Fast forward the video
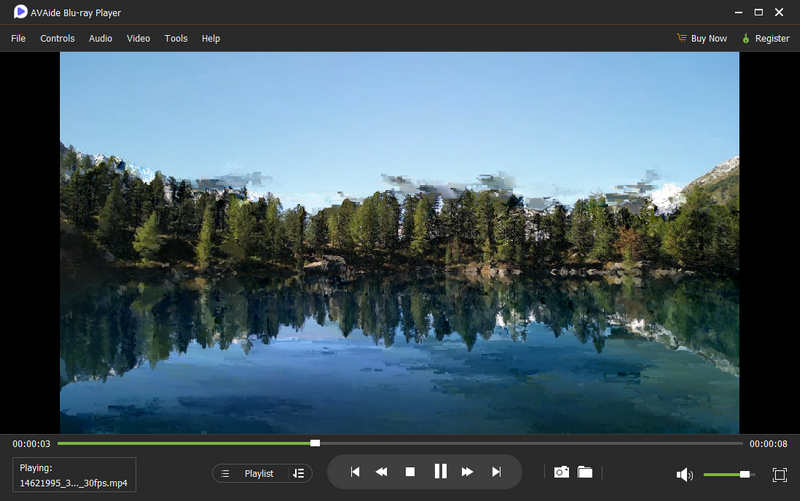800x501 pixels. coord(467,472)
